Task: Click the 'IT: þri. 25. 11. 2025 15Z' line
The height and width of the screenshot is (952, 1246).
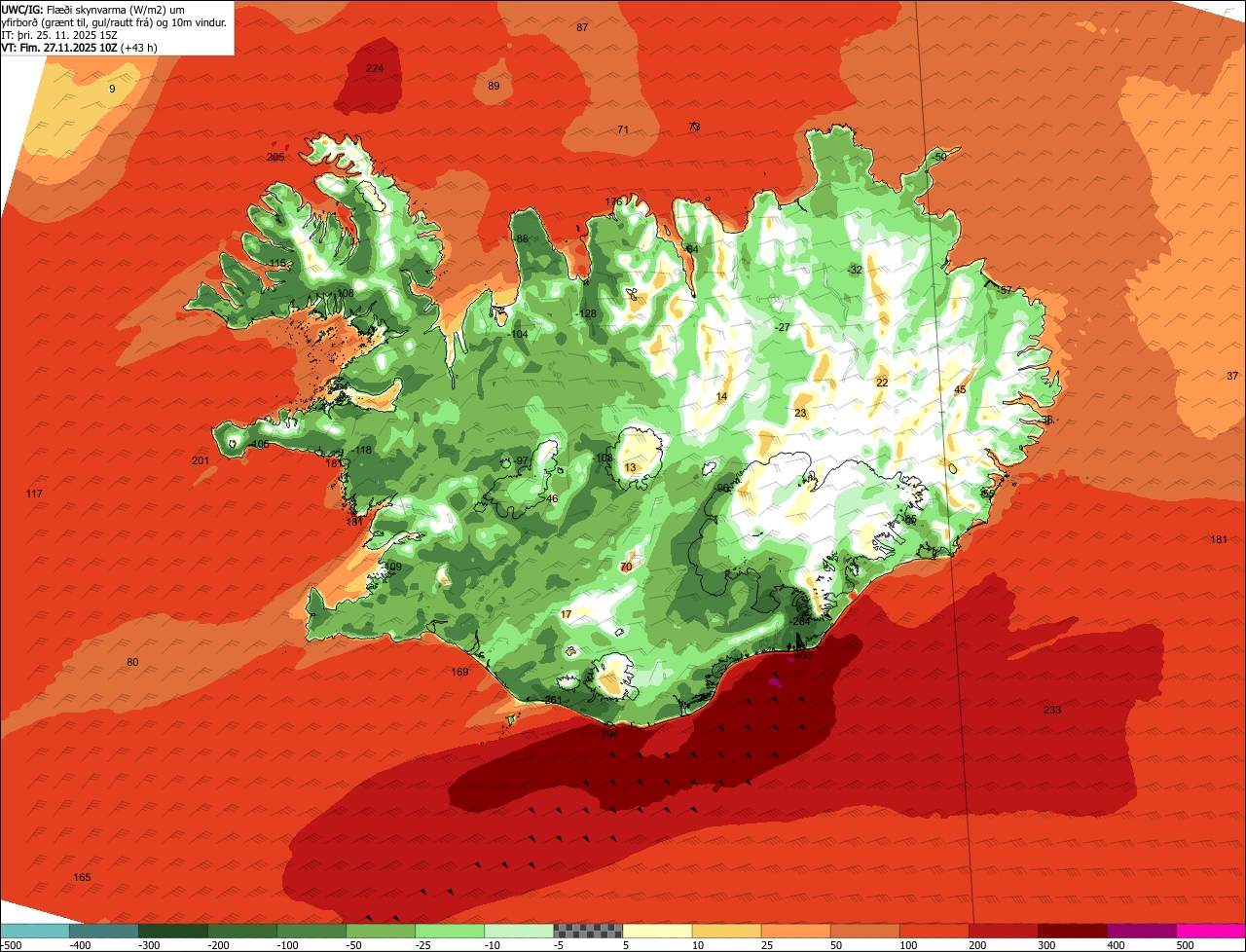Action: (59, 35)
